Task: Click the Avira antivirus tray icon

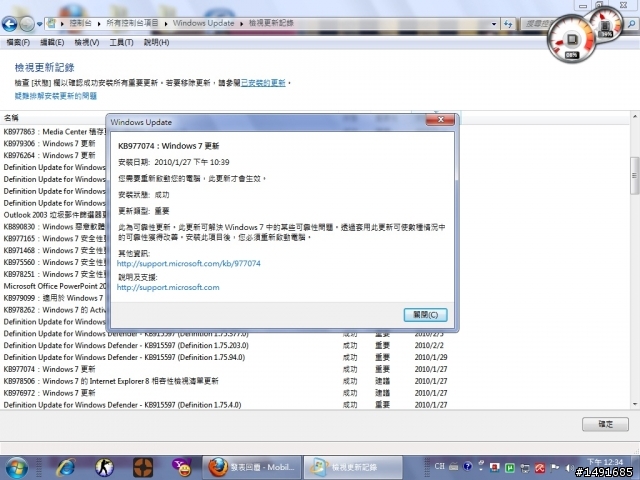Action: [540, 468]
